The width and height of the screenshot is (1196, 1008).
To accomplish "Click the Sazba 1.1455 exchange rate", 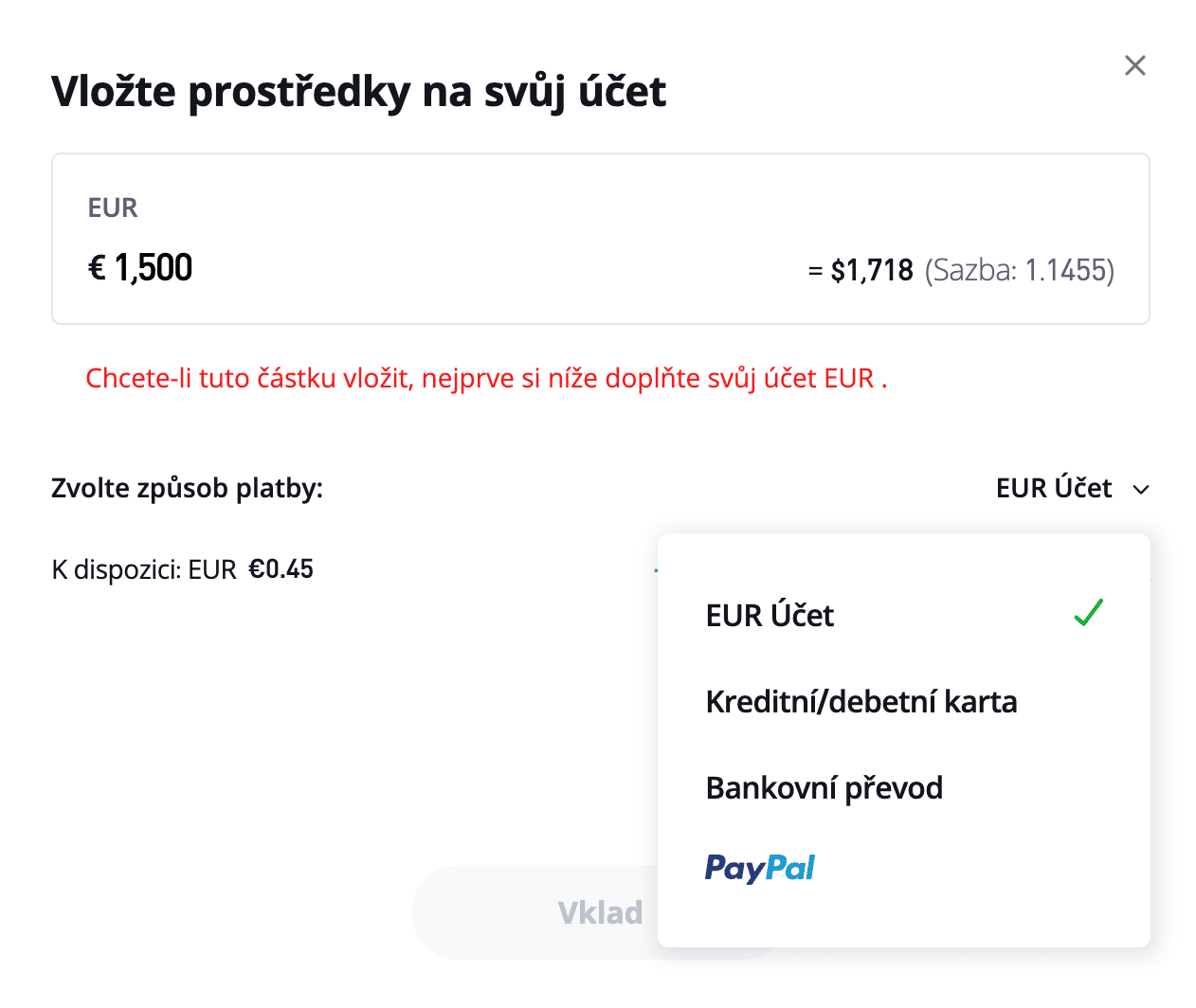I will coord(1020,271).
